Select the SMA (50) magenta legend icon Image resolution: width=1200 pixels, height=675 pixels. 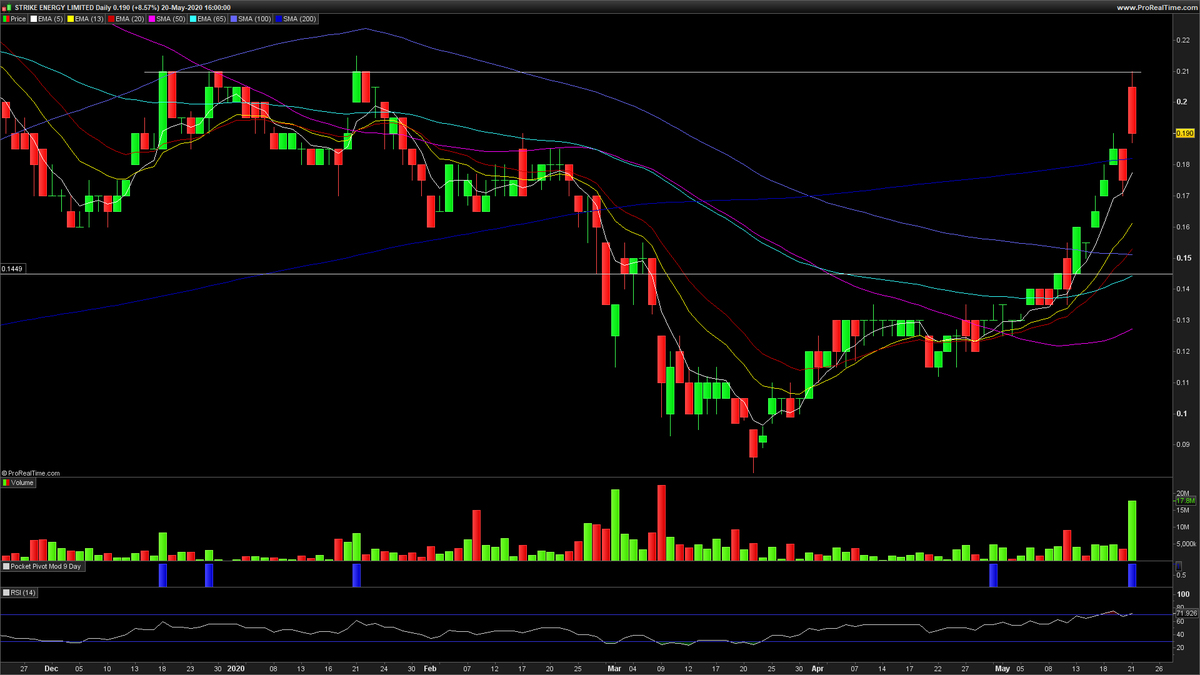[152, 19]
